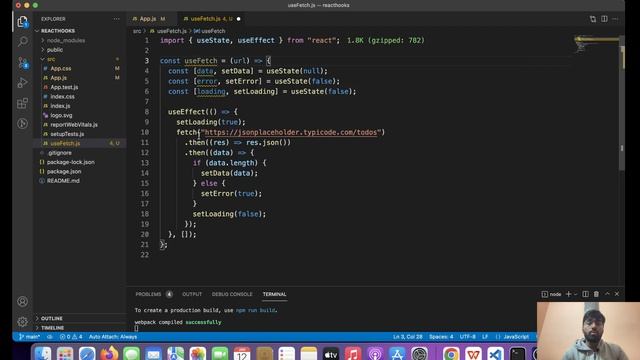This screenshot has height=360, width=640.
Task: Open the App Store from the Dock
Action: click(x=397, y=353)
